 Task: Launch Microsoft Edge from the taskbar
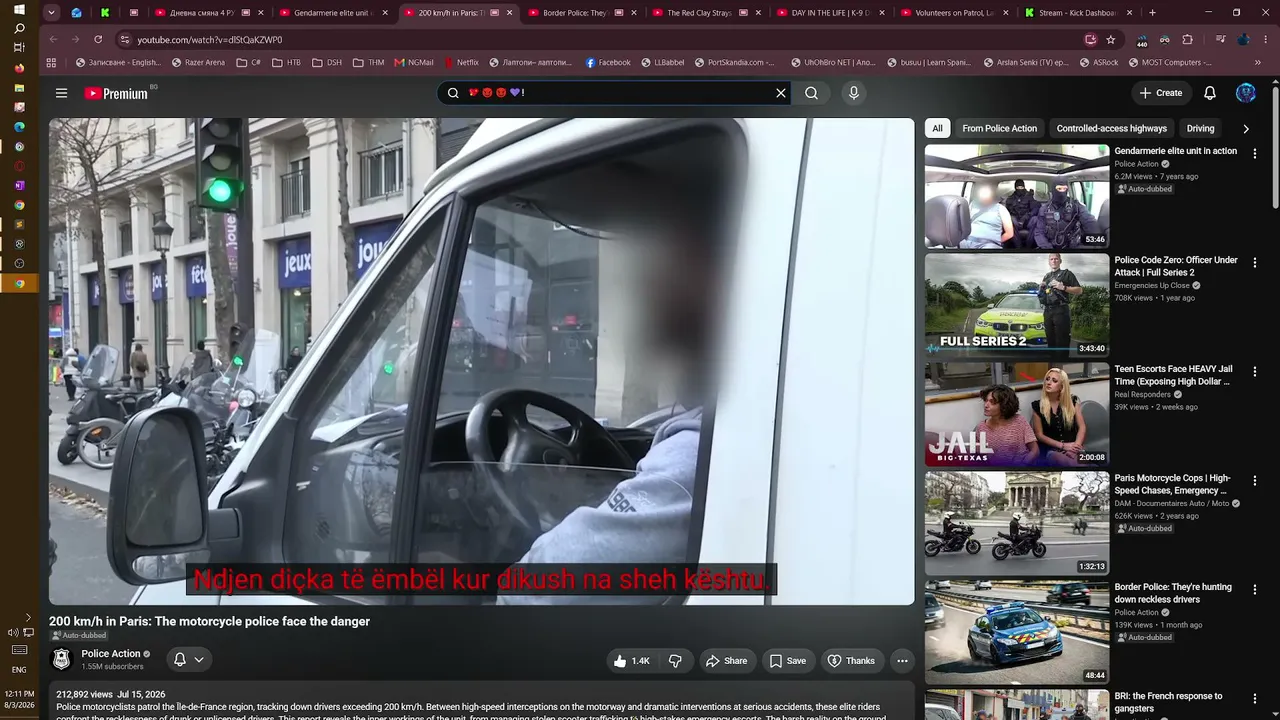tap(19, 127)
